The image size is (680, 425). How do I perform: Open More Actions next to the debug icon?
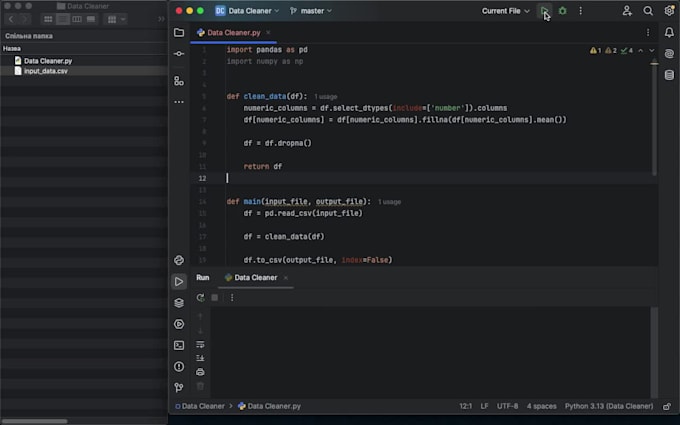[580, 11]
